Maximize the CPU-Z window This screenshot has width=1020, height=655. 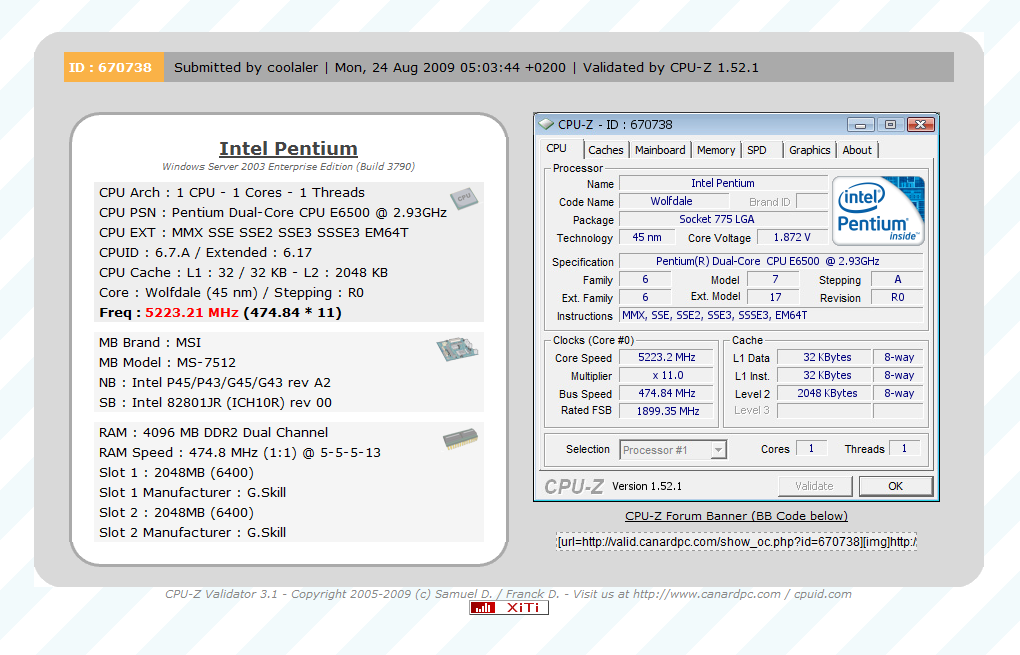(891, 124)
